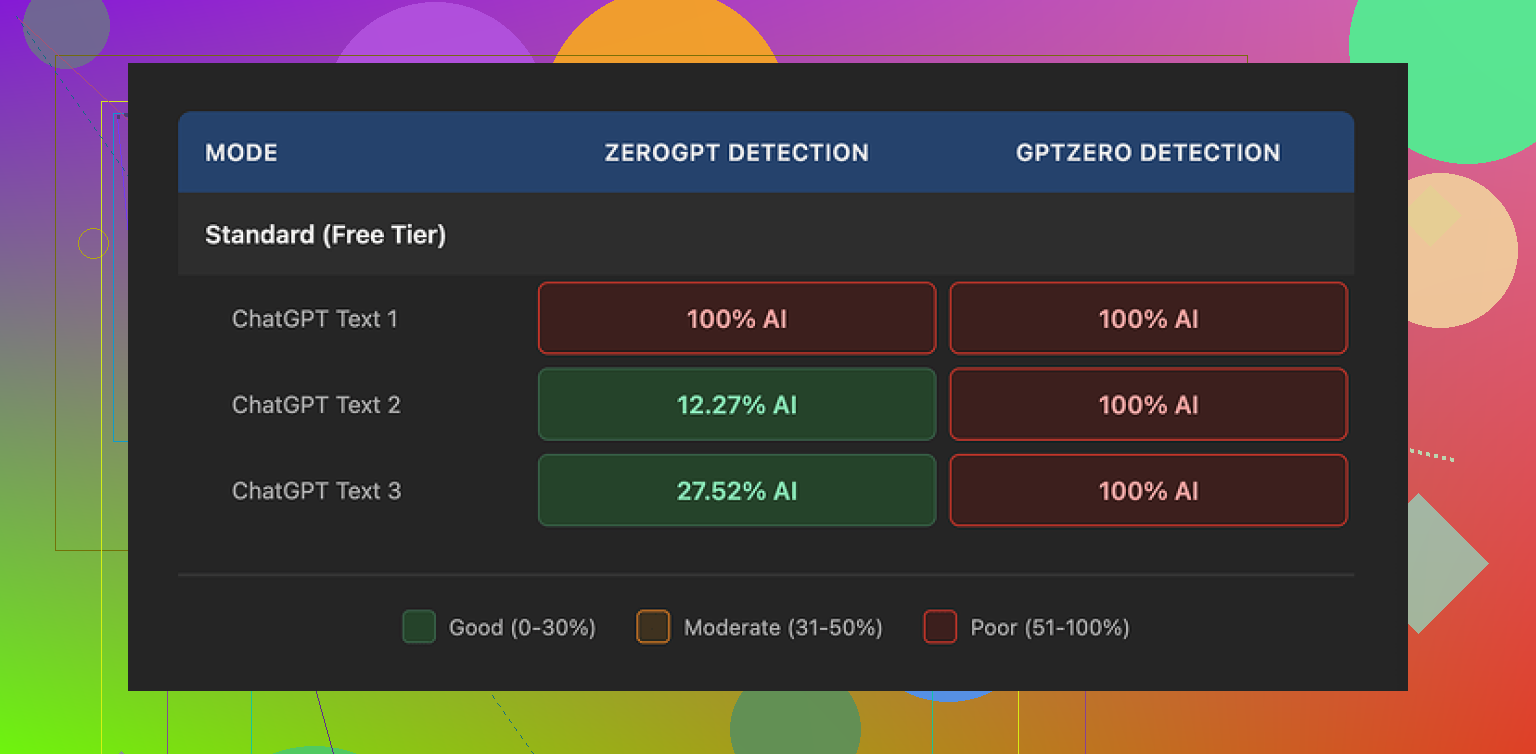Select the ChatGPT Text 2 row label
This screenshot has height=754, width=1536.
(x=316, y=405)
